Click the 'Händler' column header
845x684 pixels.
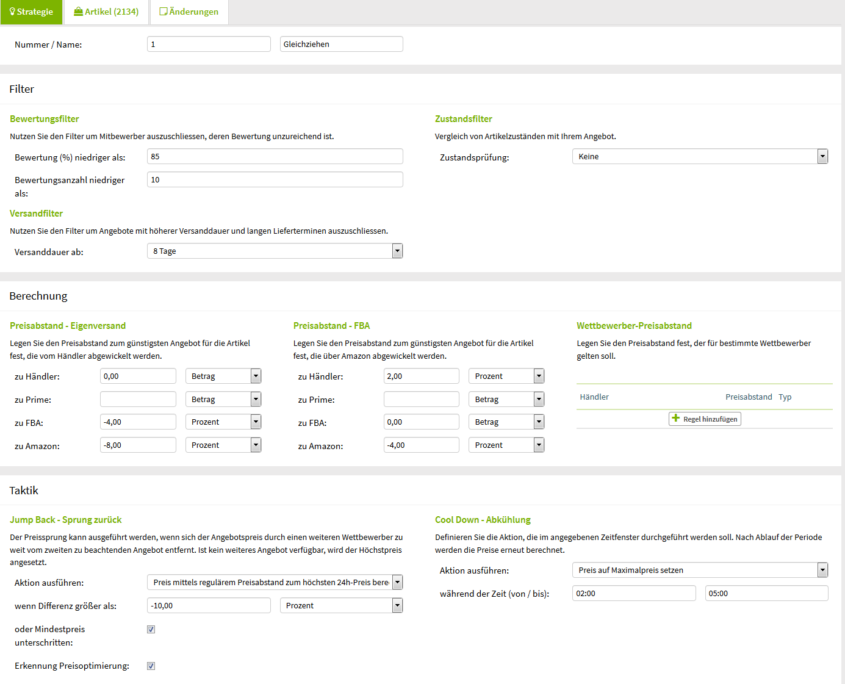coord(594,397)
